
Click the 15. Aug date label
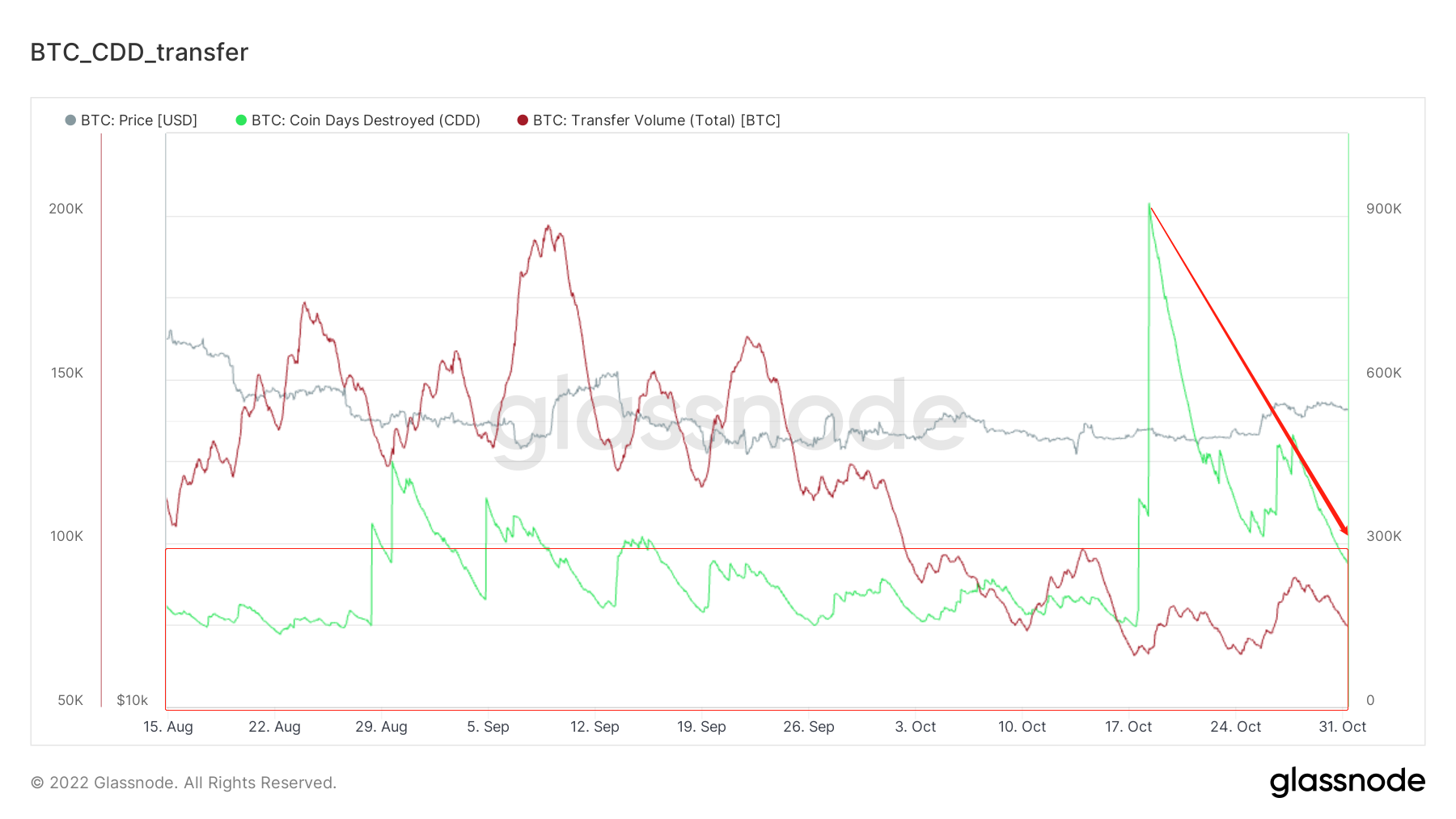tap(168, 727)
